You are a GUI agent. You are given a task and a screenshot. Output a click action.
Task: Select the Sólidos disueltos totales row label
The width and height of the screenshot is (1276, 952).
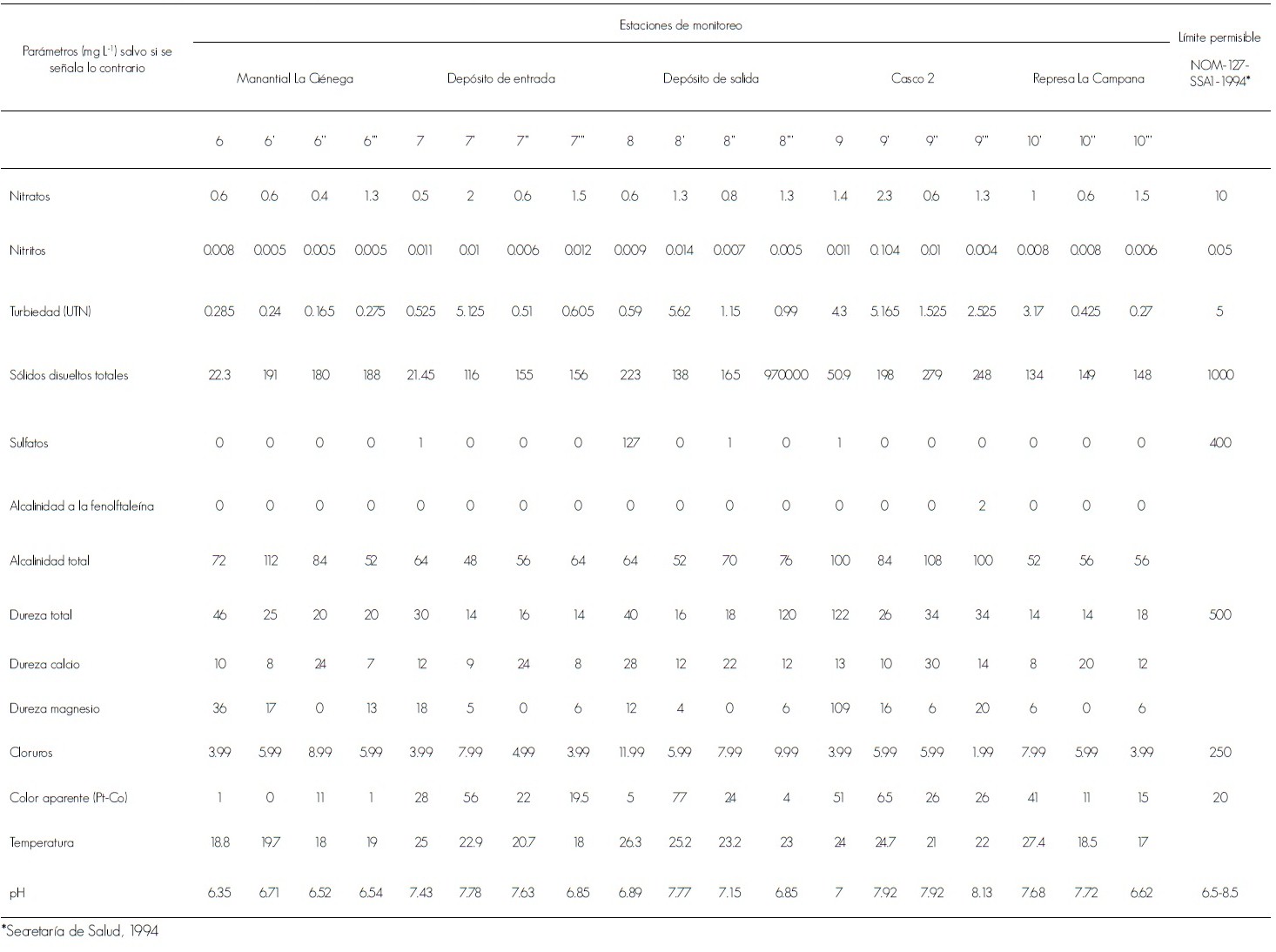click(x=69, y=376)
